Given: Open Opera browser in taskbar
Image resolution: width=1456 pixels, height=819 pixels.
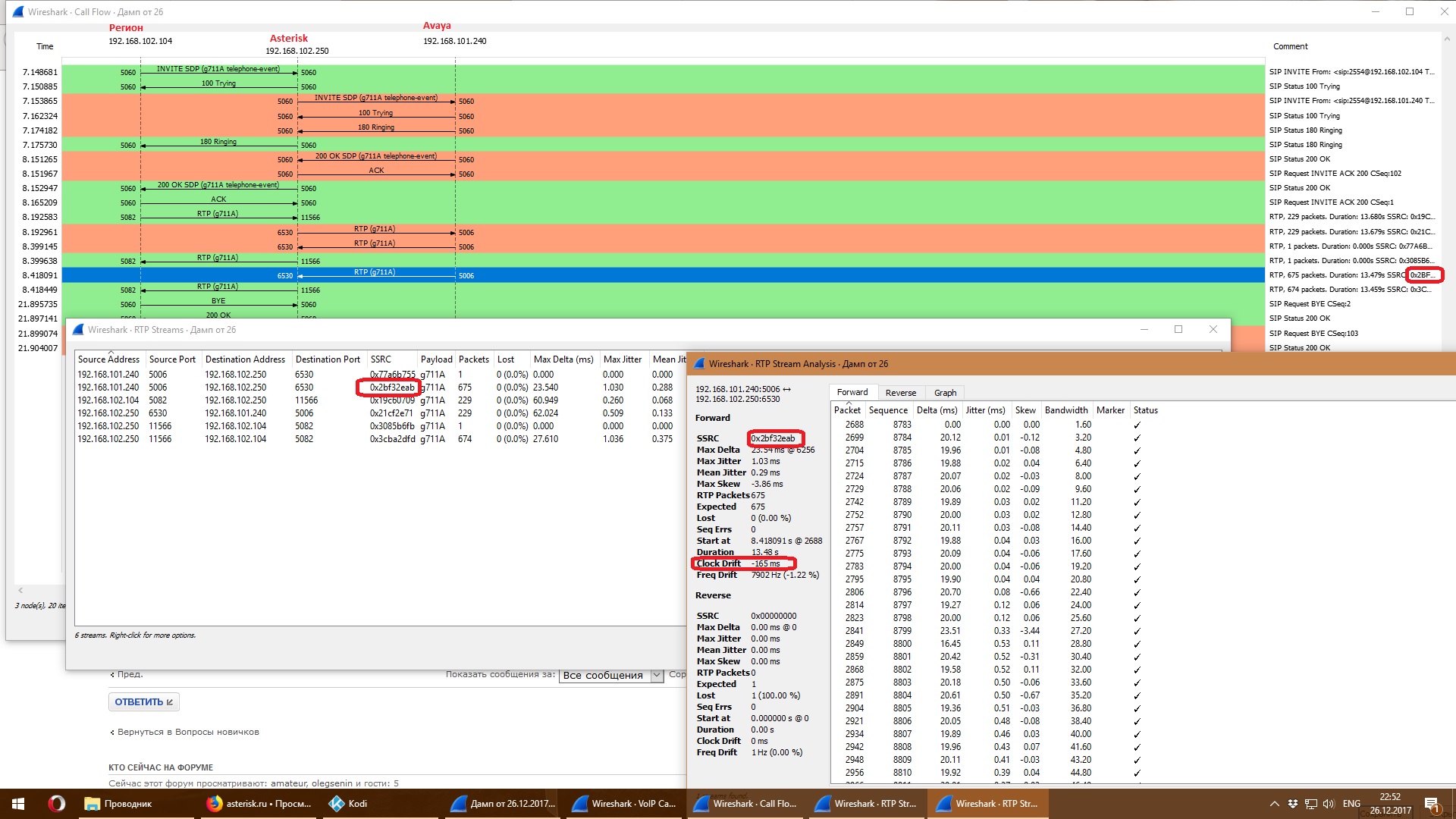Looking at the screenshot, I should click(56, 804).
